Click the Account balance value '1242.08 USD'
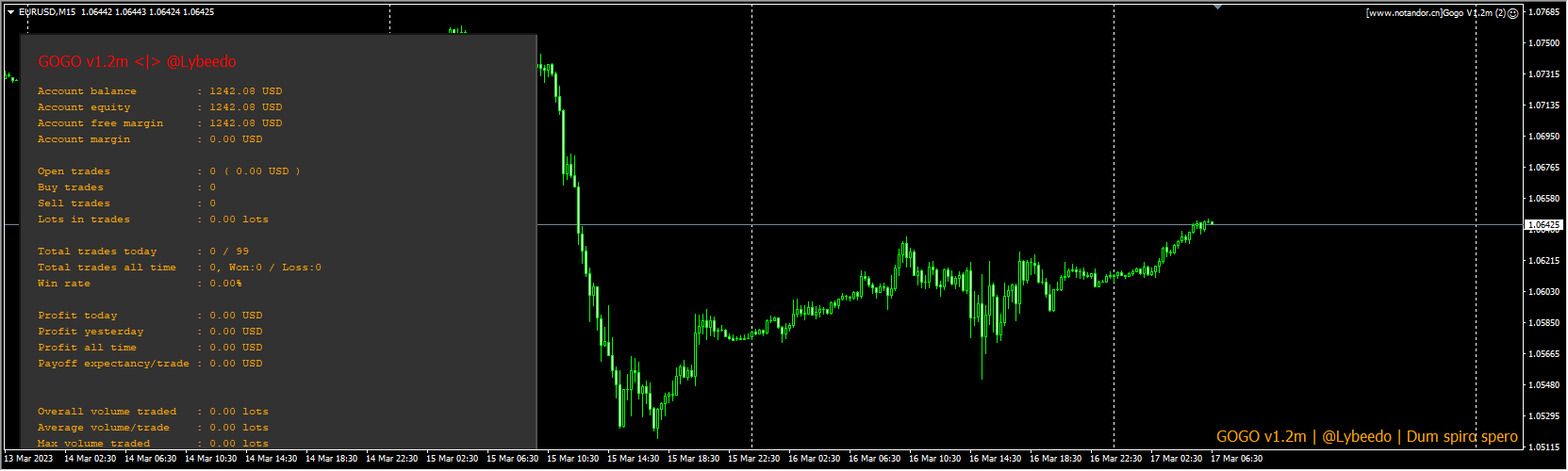This screenshot has height=471, width=1568. (246, 91)
